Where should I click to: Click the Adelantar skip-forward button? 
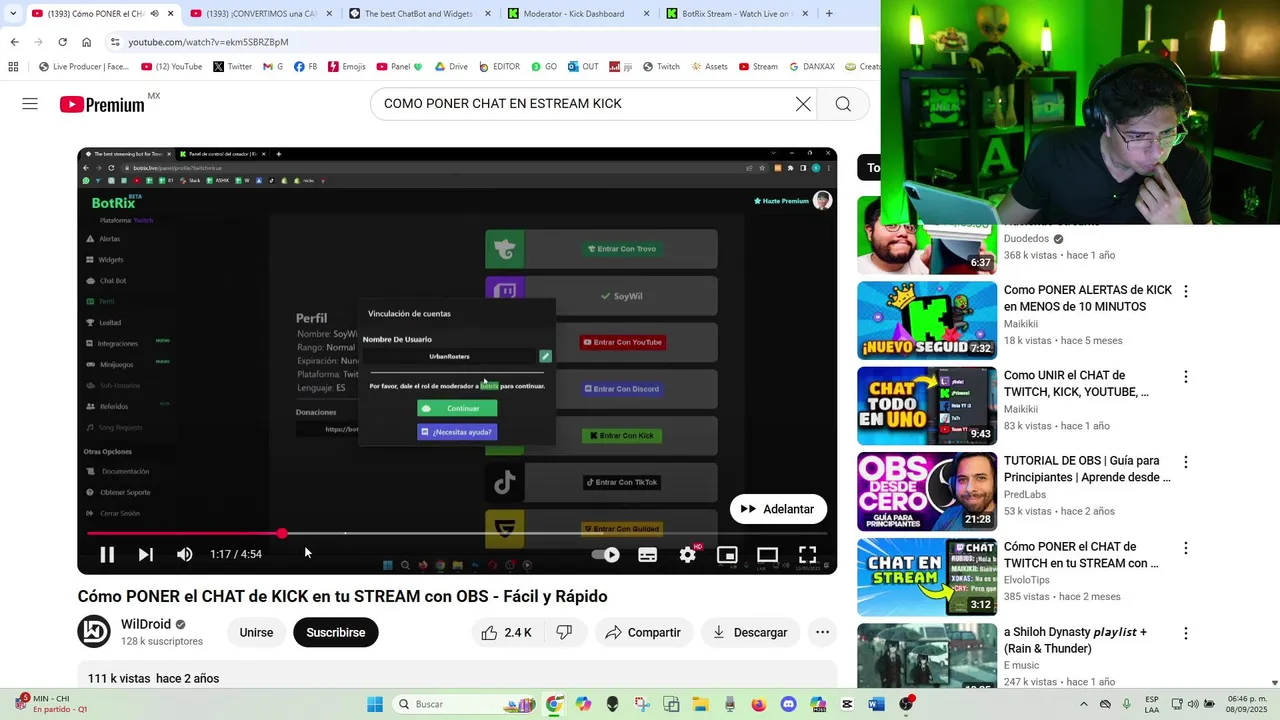(x=778, y=509)
